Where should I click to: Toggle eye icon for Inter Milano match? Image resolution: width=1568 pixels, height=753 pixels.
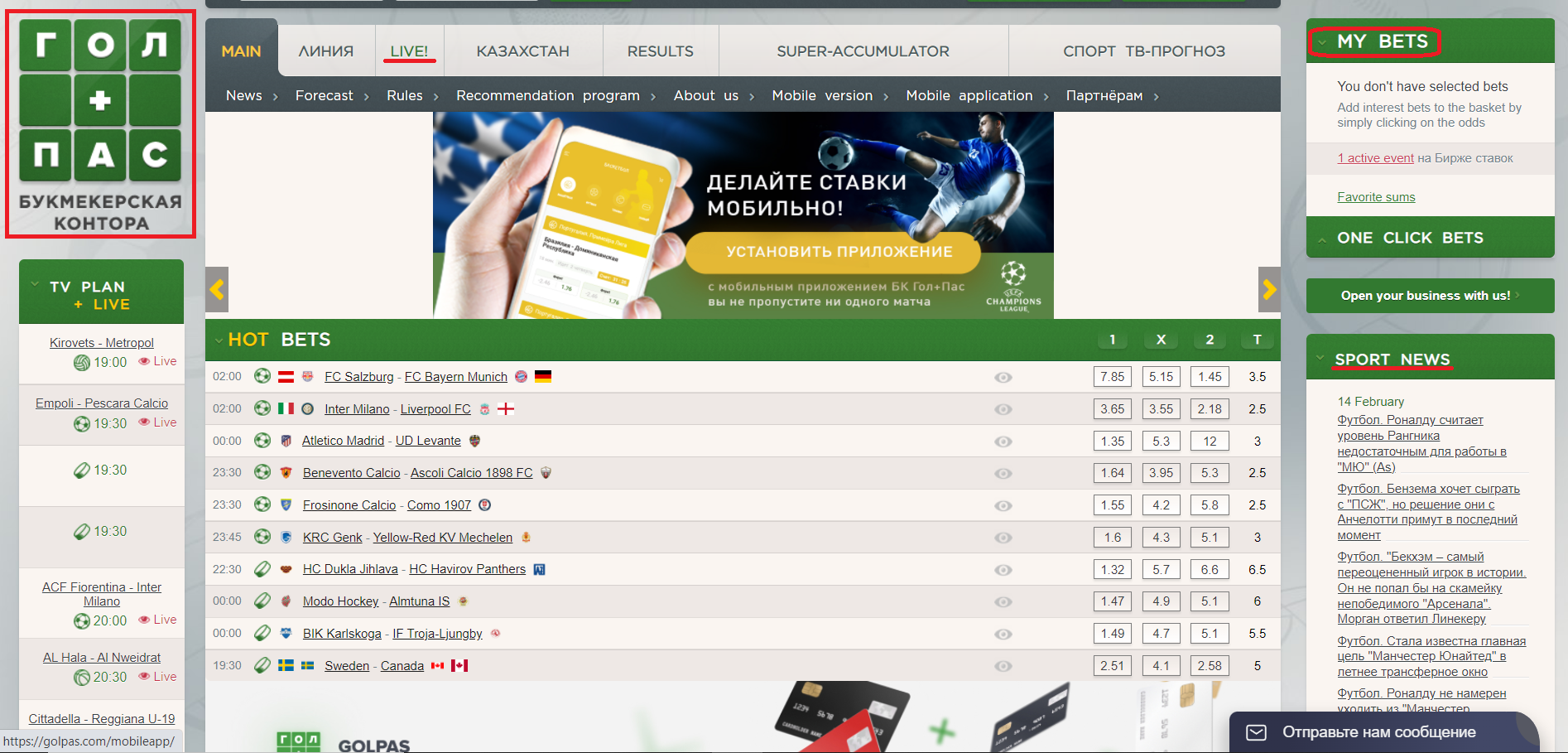pos(1003,409)
